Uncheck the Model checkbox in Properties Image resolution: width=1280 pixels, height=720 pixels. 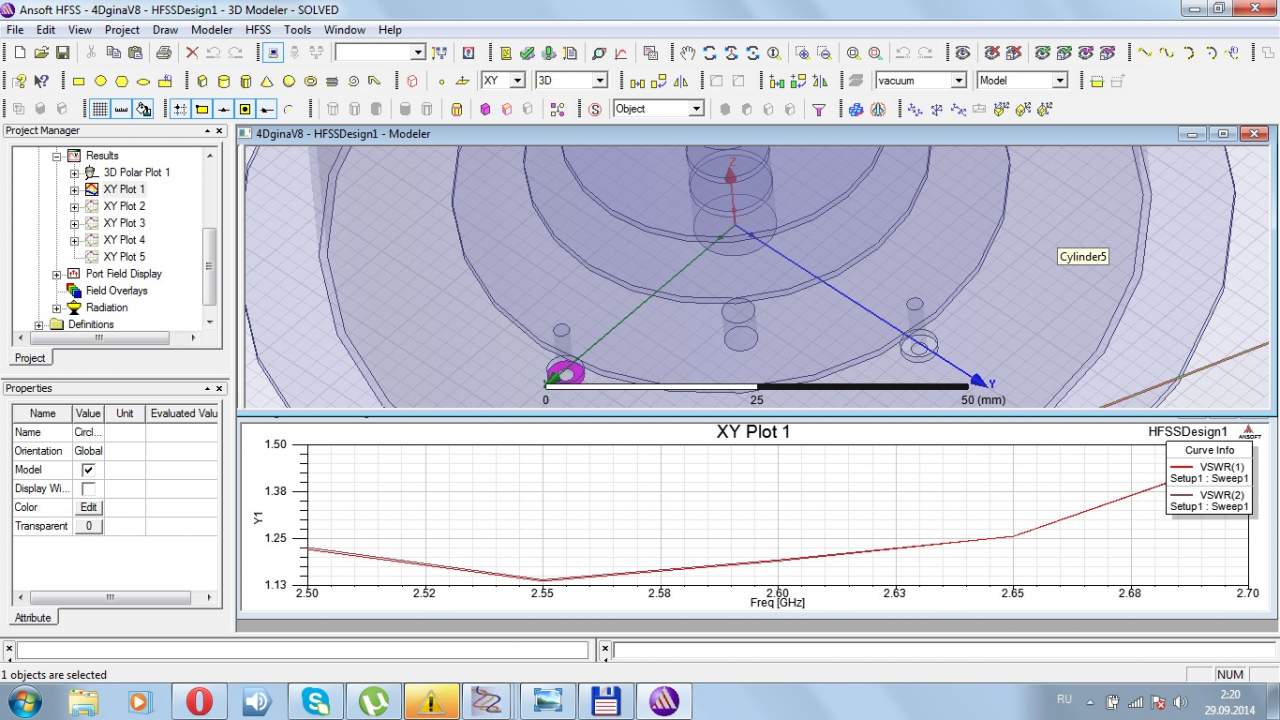click(x=88, y=470)
